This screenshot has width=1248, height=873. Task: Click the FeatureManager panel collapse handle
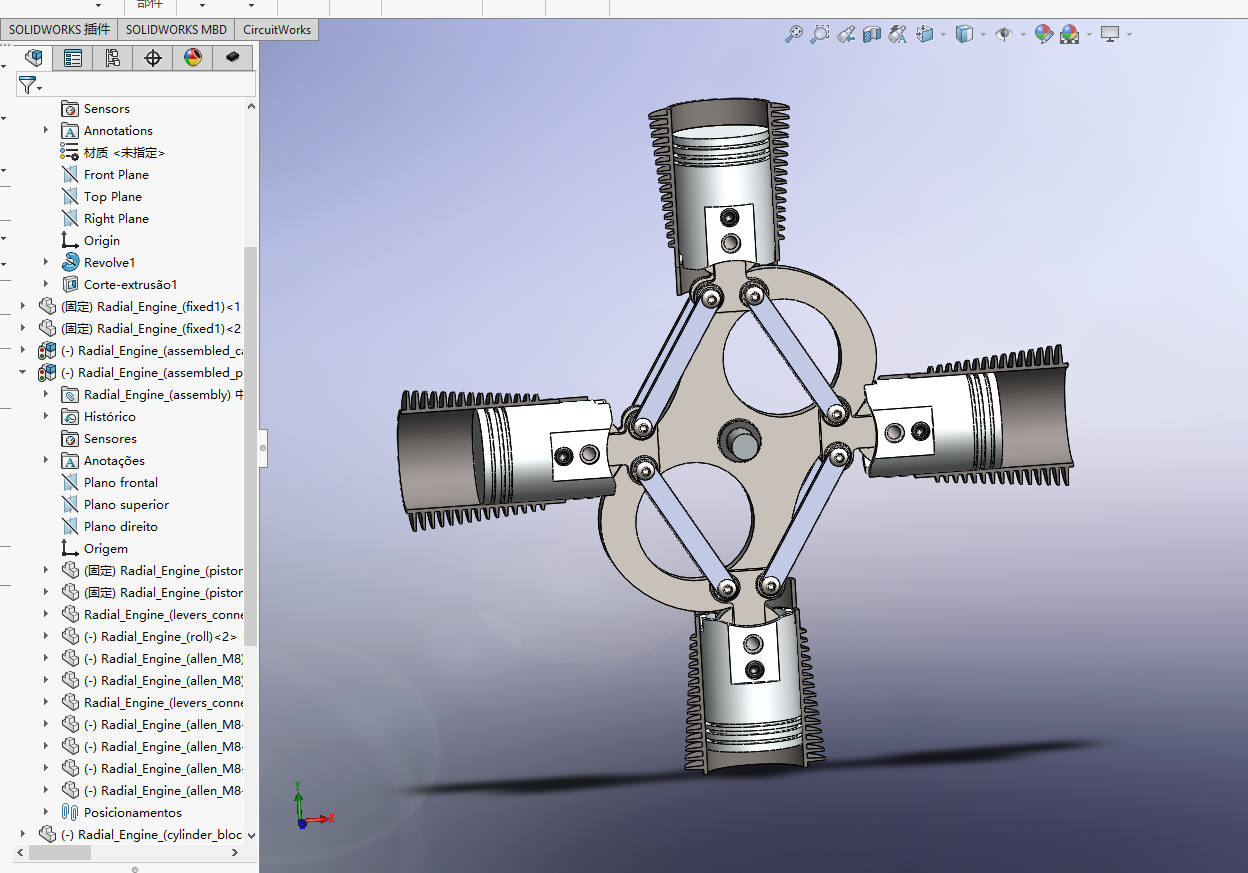click(x=263, y=448)
